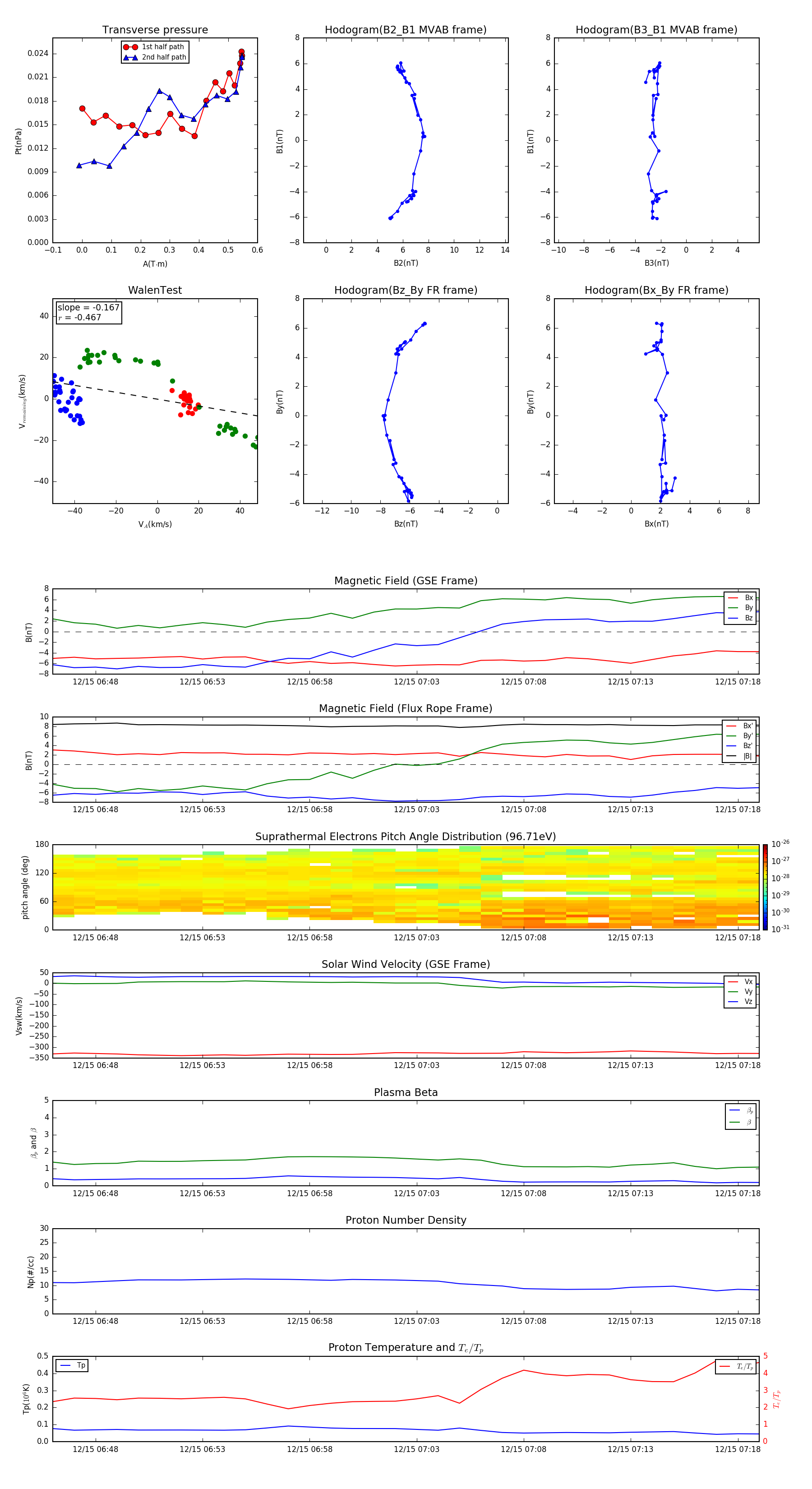
Task: Click 'Hodogram(Bx_By FR frame)' title
Action: coord(656,290)
